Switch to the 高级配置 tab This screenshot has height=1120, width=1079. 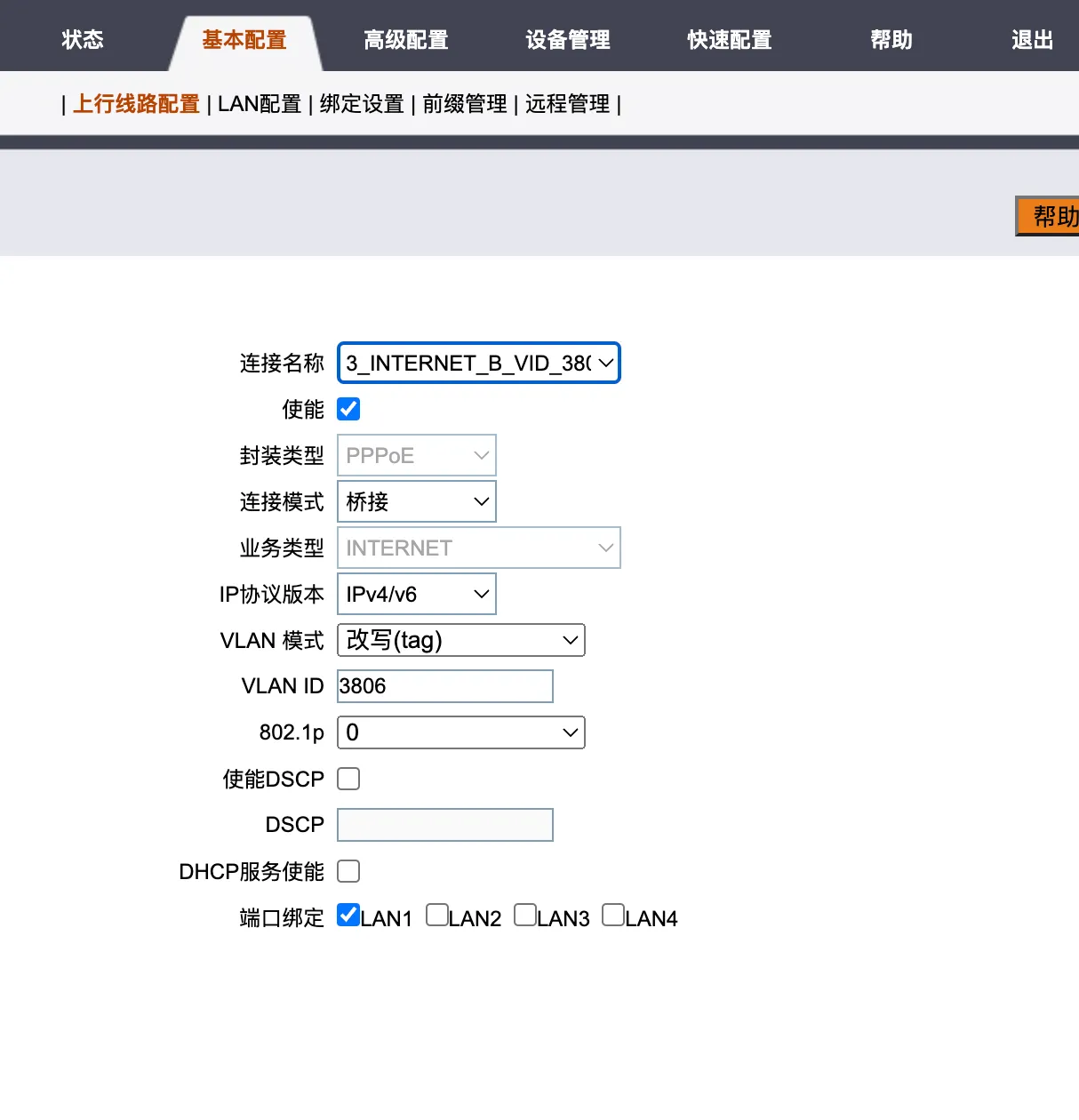[406, 40]
